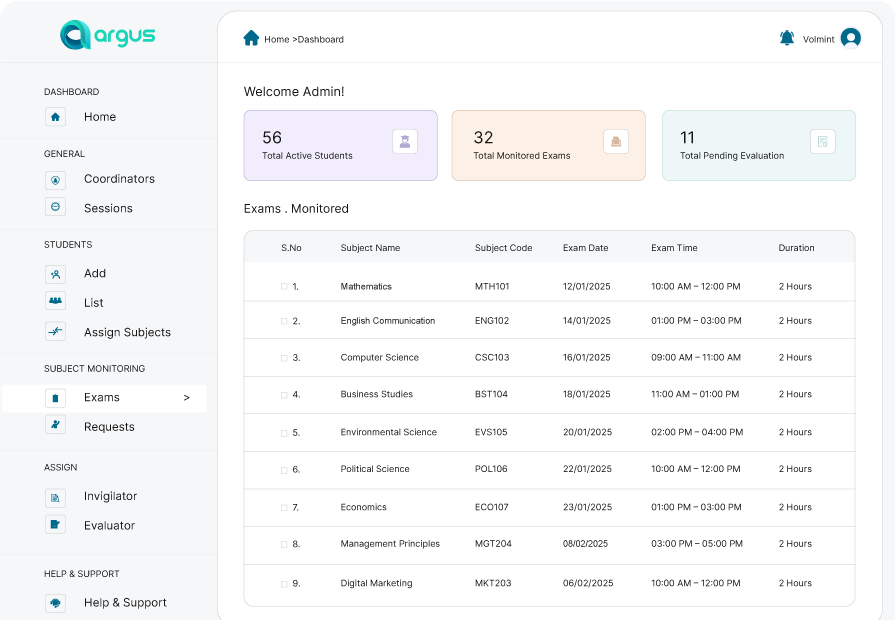Image resolution: width=895 pixels, height=620 pixels.
Task: Click the Assign Subjects sidebar icon
Action: click(56, 332)
